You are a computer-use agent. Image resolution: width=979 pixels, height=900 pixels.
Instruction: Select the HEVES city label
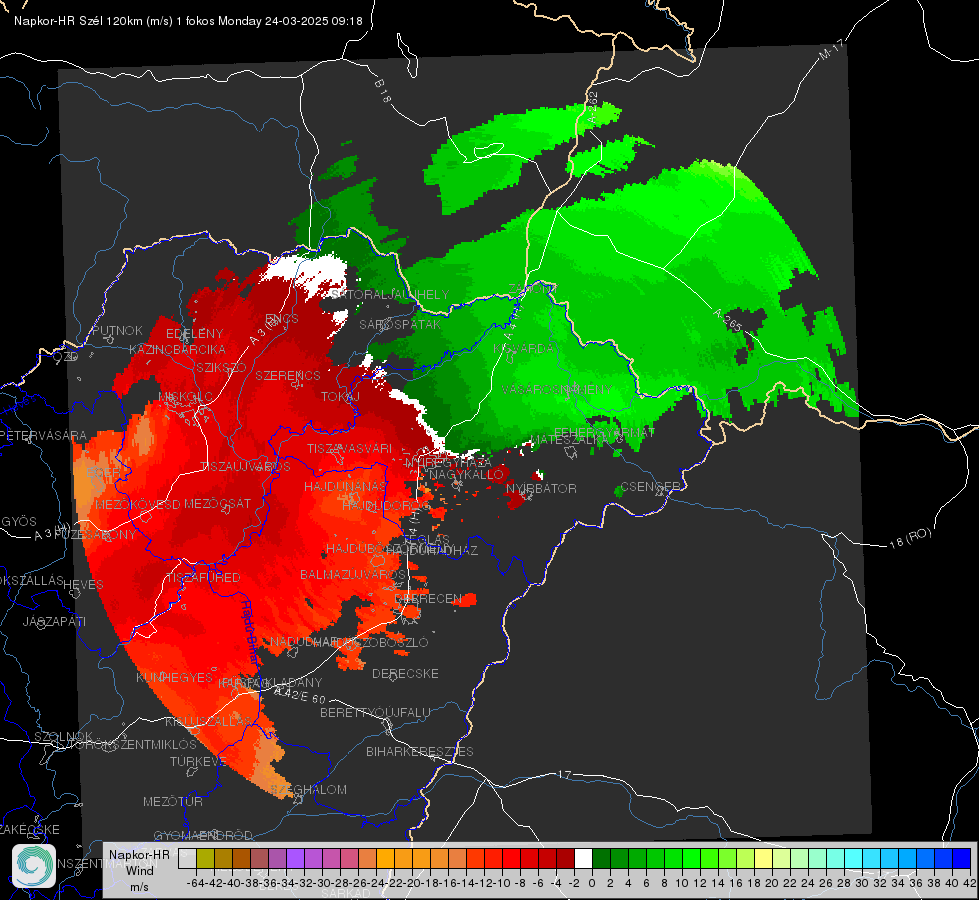tap(84, 584)
